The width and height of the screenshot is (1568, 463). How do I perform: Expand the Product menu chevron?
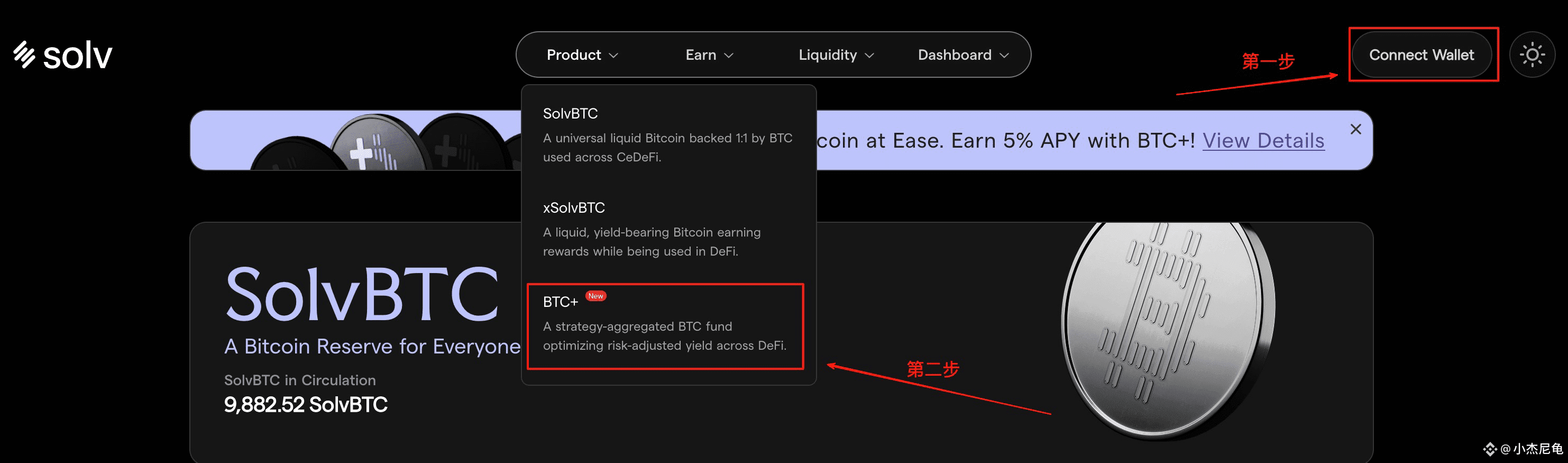pos(613,56)
